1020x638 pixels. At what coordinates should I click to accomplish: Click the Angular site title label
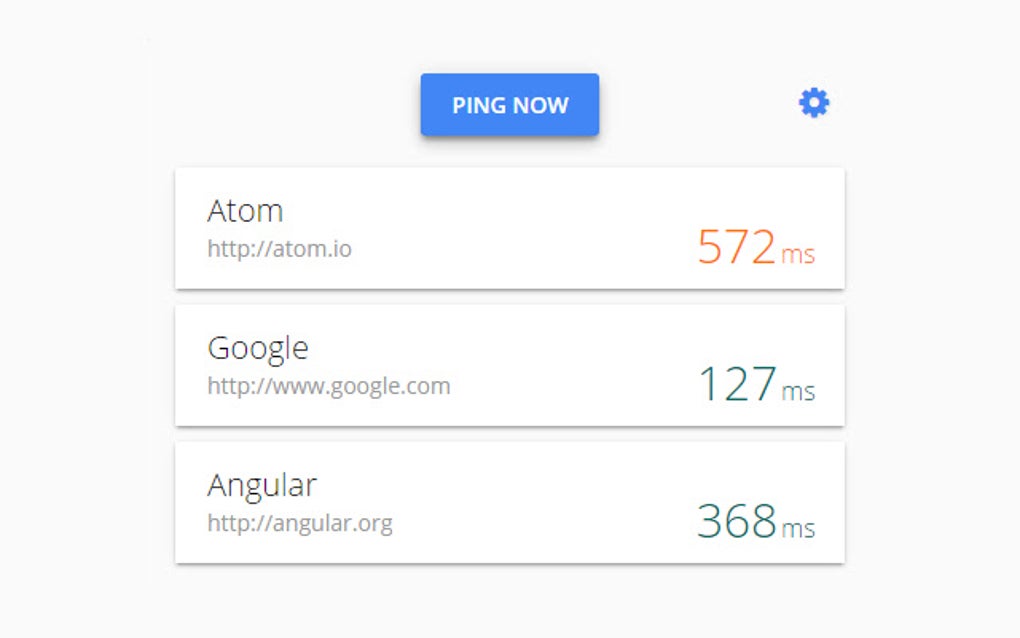262,485
